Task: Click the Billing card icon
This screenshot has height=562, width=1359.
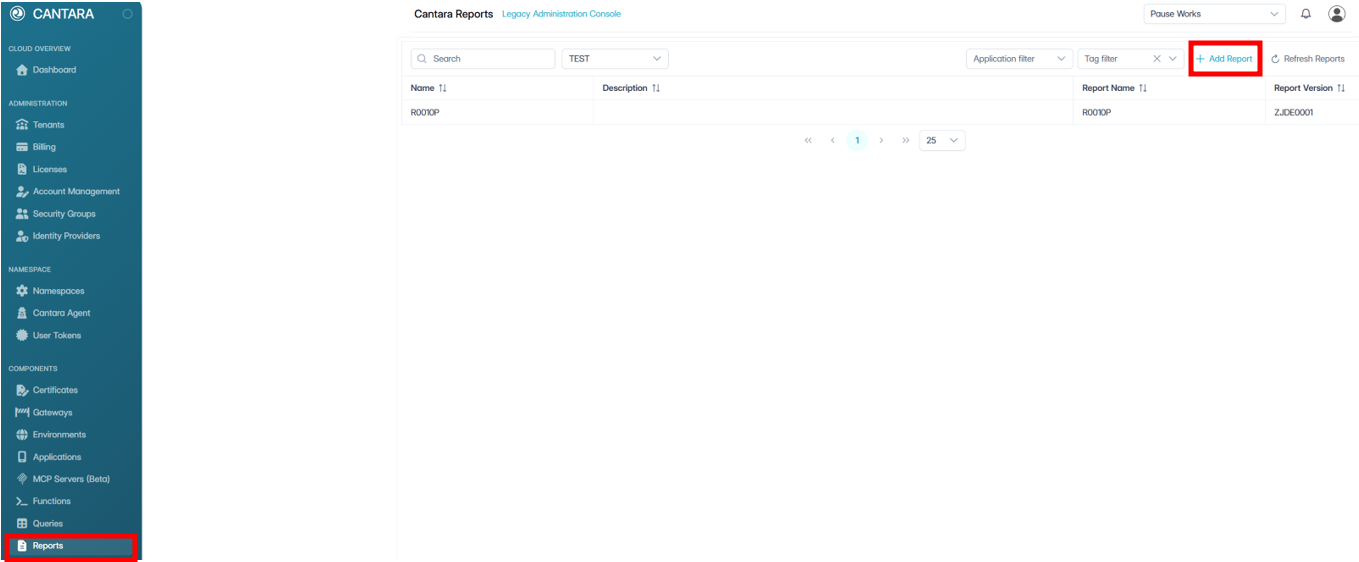Action: point(22,147)
